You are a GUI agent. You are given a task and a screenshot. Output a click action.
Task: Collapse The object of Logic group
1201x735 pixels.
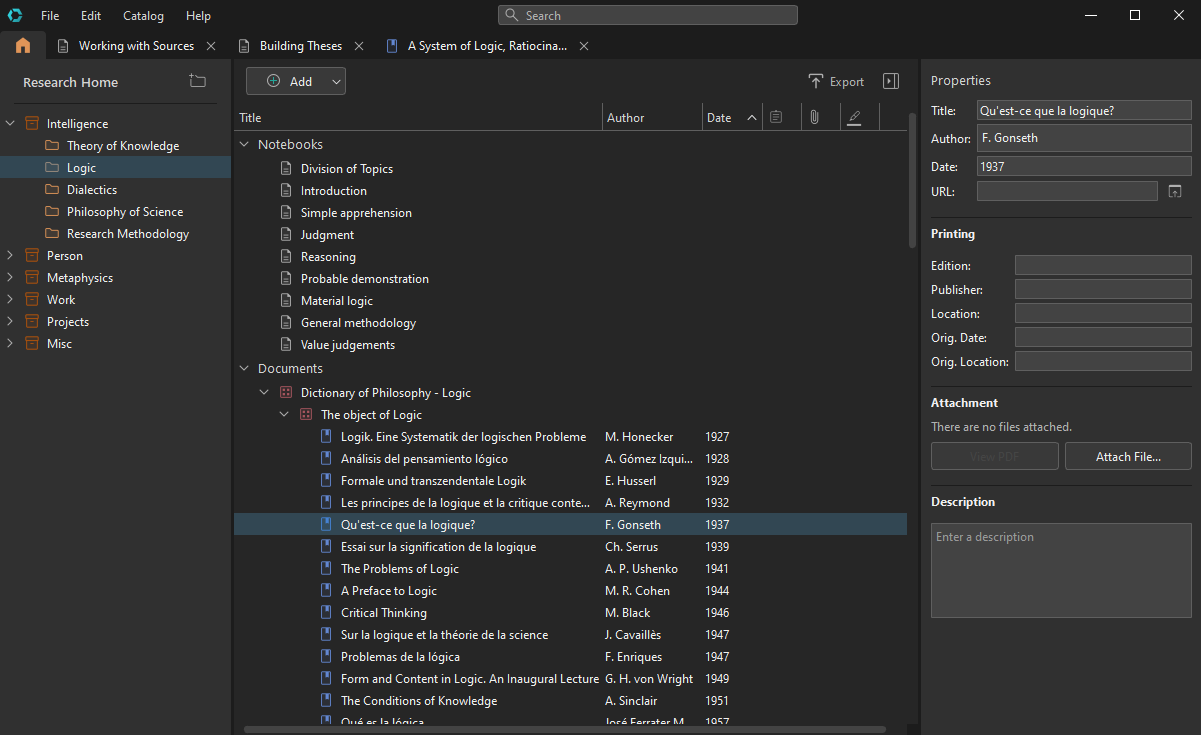click(x=284, y=415)
